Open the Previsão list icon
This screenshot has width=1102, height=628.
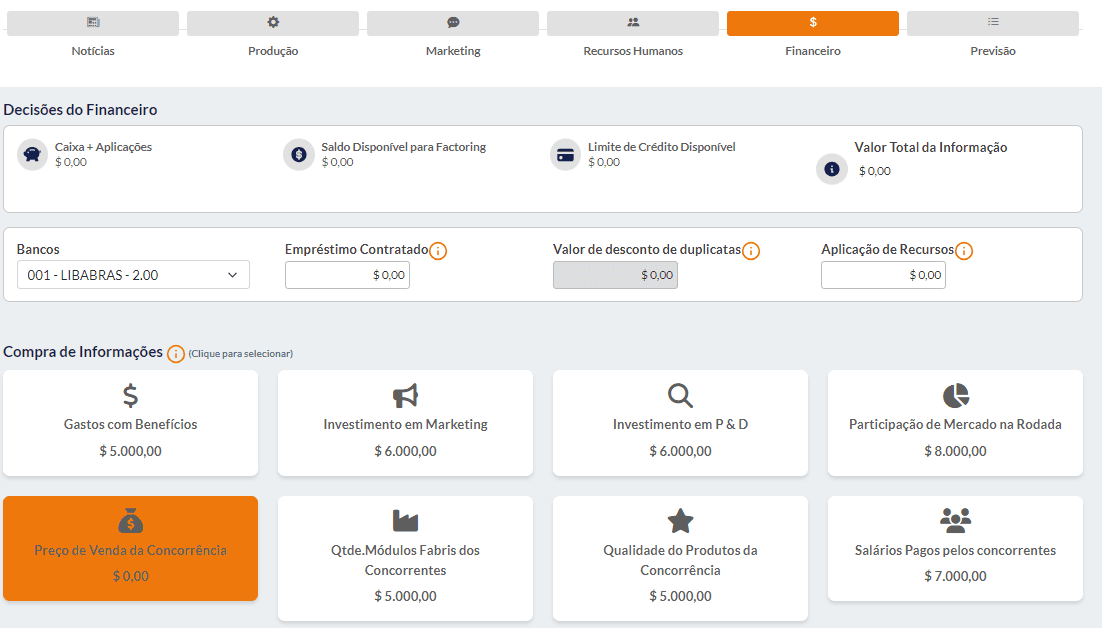click(992, 22)
